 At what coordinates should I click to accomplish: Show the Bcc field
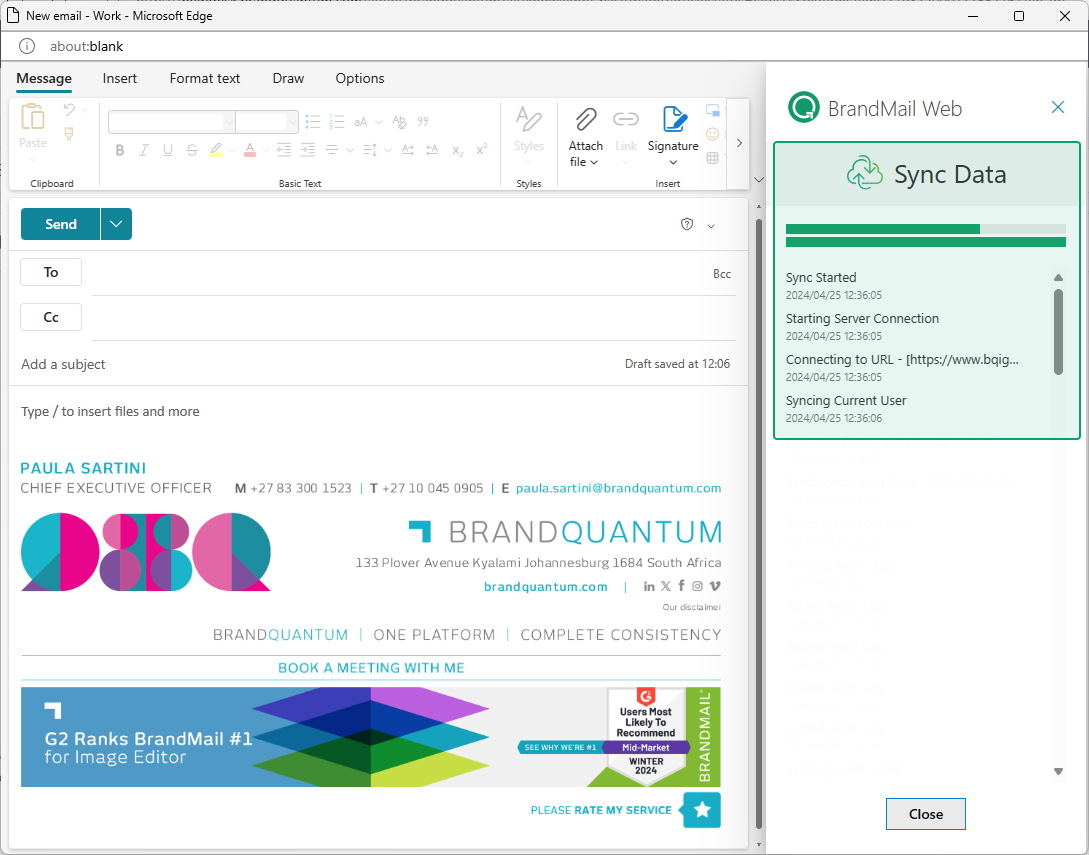(722, 274)
